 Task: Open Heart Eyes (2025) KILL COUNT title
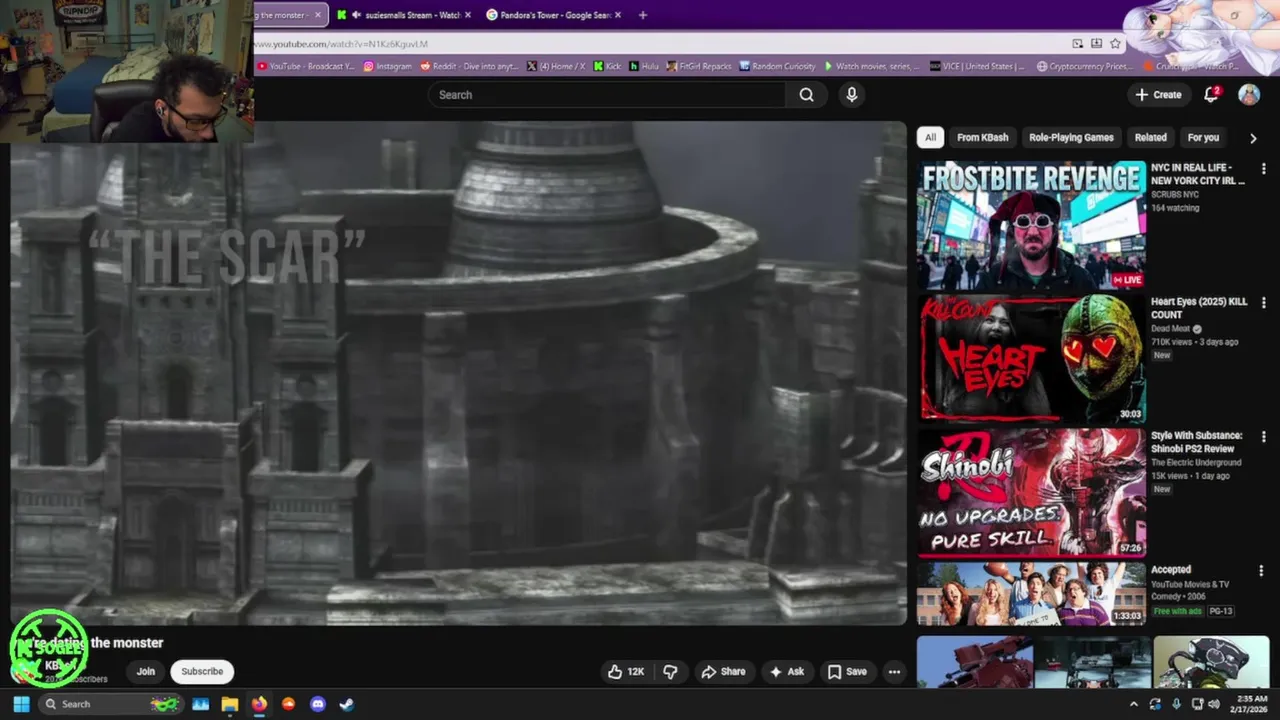click(x=1199, y=308)
